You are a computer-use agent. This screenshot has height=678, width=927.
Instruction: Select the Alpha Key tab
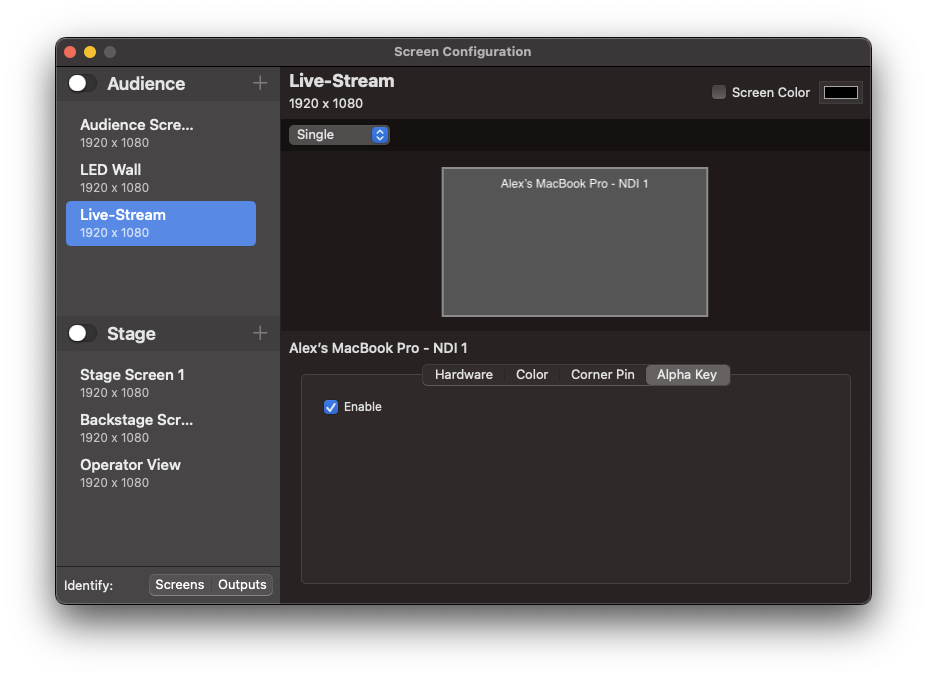tap(687, 375)
